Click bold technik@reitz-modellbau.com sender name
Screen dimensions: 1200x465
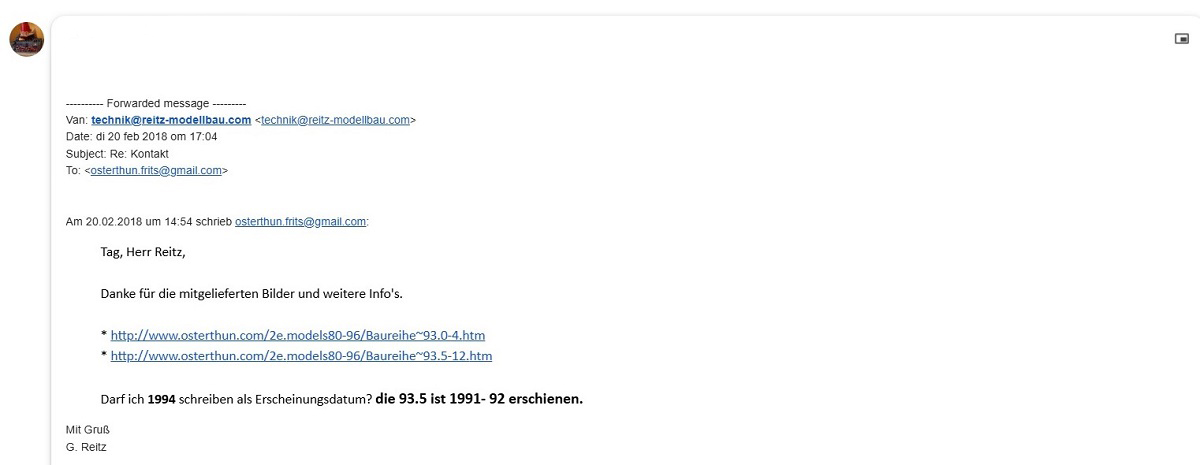[x=171, y=120]
